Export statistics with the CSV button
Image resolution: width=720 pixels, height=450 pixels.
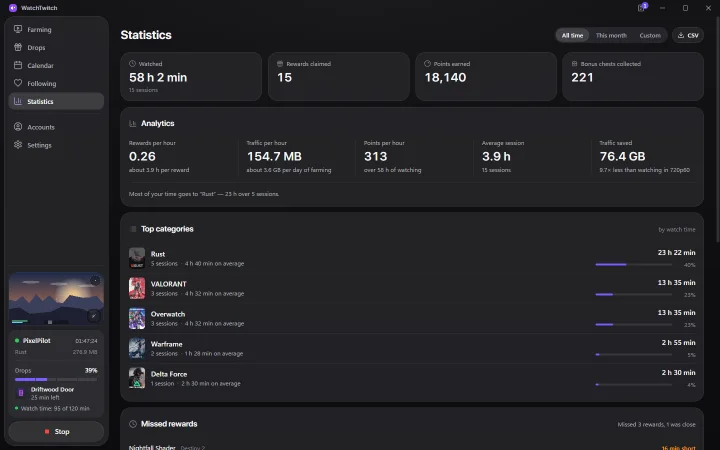pos(688,35)
